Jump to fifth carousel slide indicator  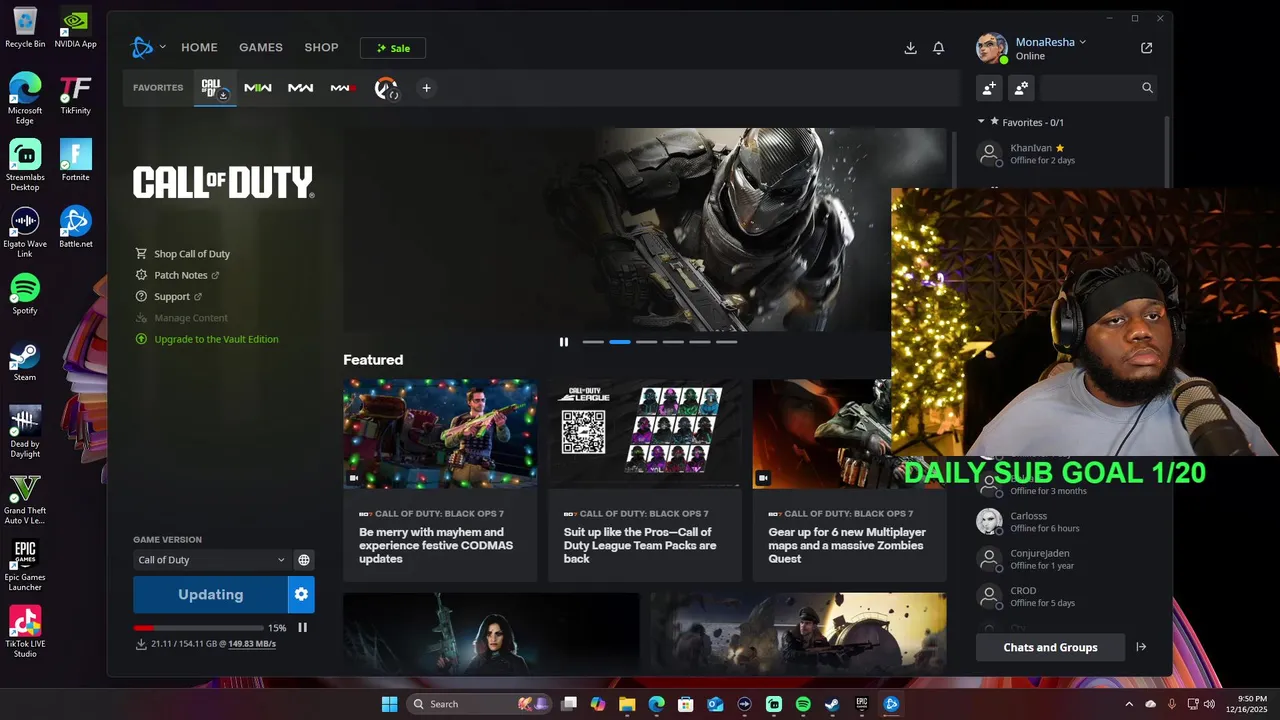(x=700, y=342)
